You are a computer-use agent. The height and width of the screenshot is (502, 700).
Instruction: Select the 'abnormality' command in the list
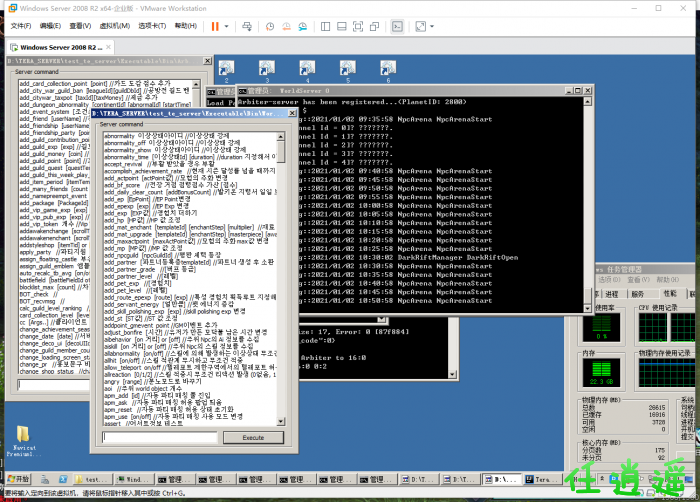(x=118, y=135)
